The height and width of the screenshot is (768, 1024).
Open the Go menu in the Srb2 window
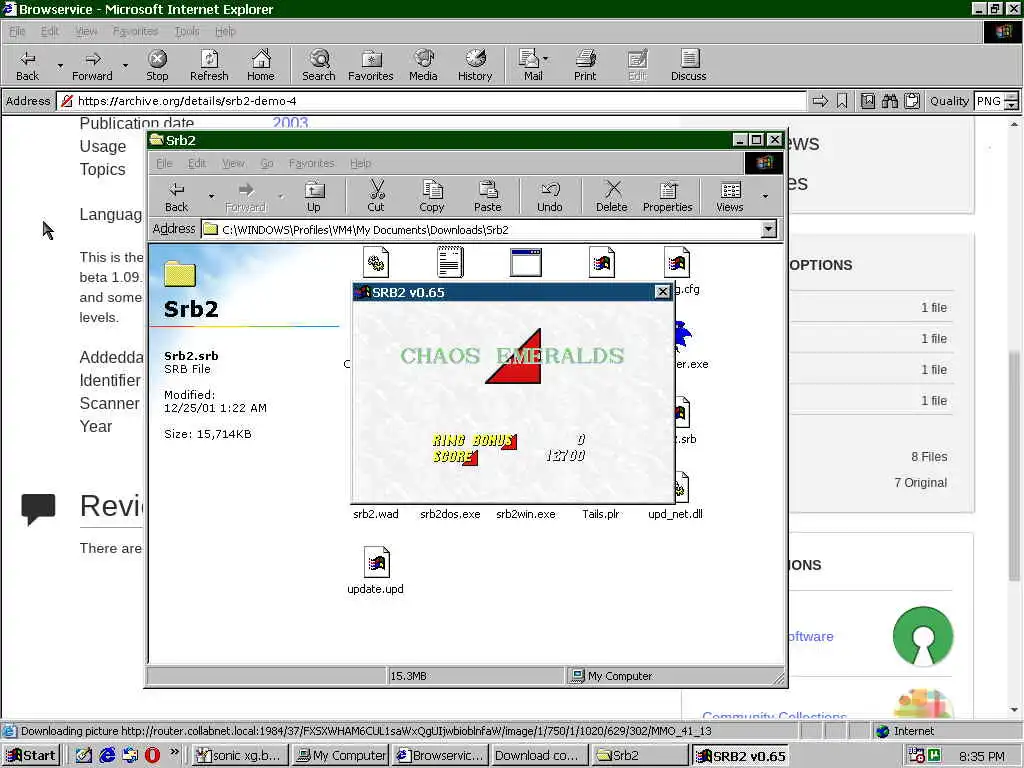pyautogui.click(x=266, y=163)
